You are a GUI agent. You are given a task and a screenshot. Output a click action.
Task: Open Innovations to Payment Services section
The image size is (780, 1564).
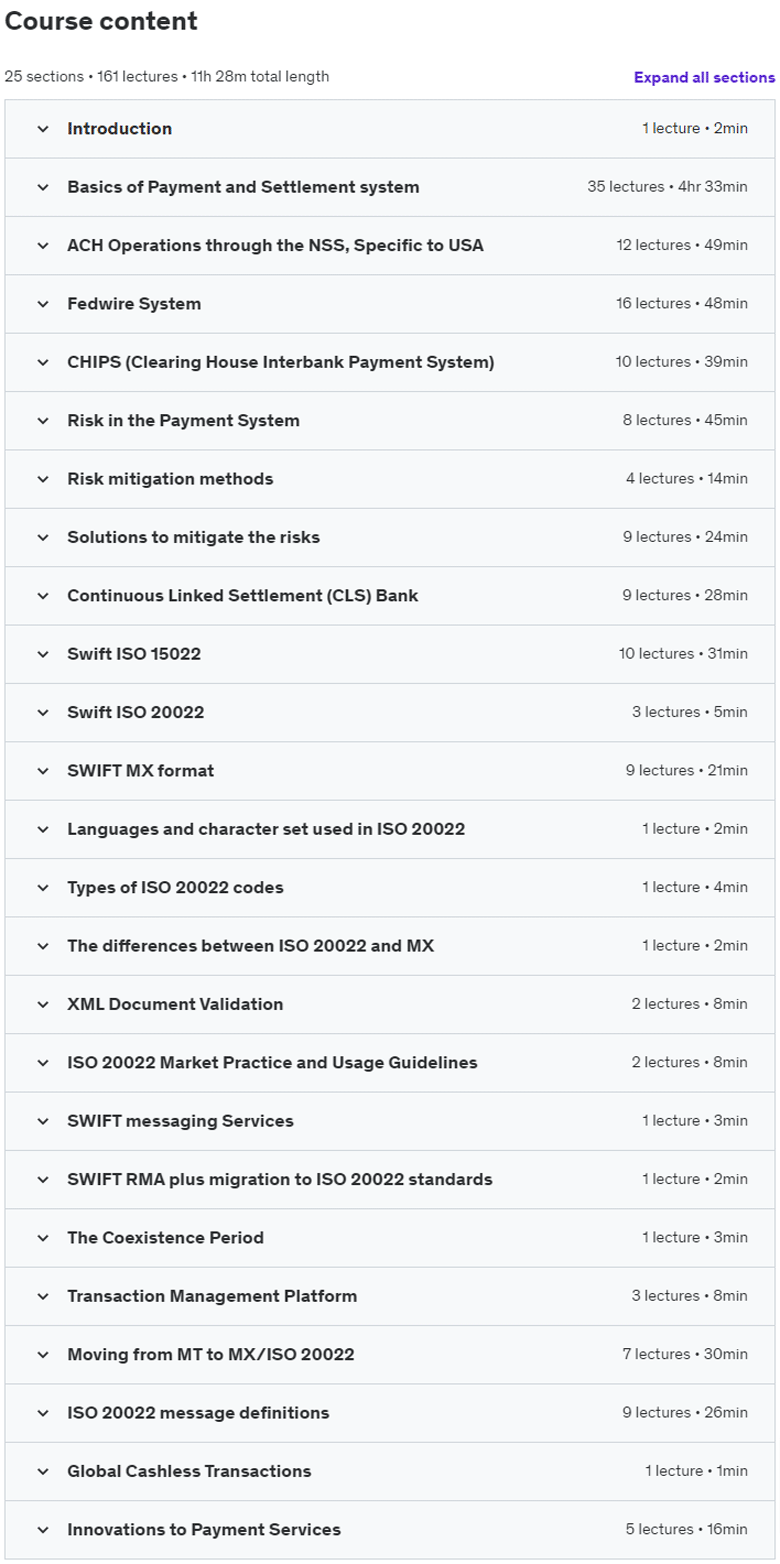(x=390, y=1529)
